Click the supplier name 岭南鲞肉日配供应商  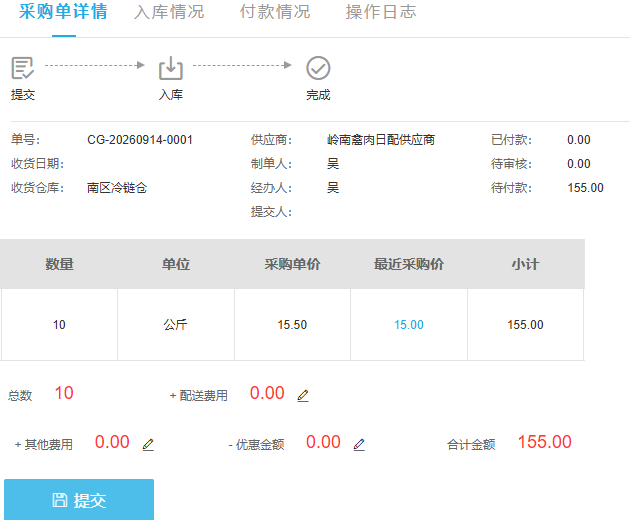(381, 140)
